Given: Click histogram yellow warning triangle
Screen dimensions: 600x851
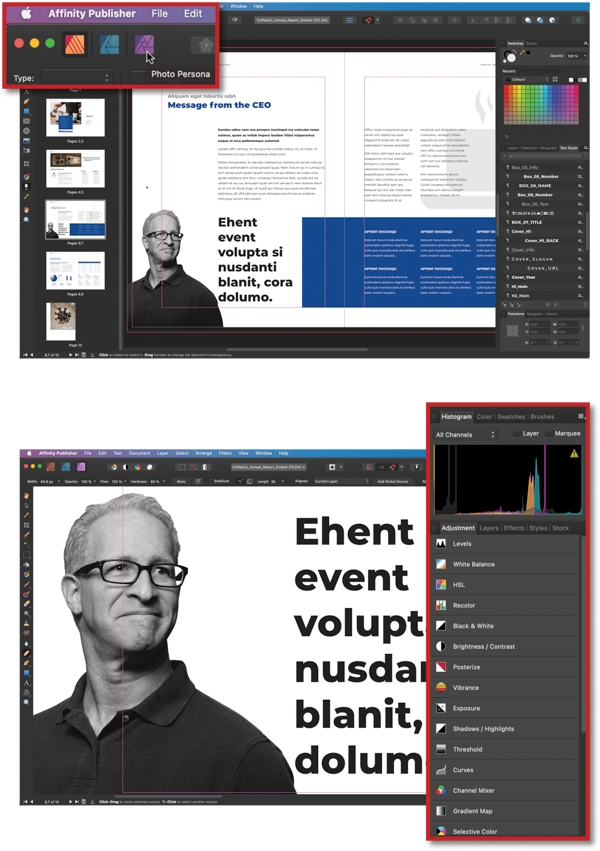Looking at the screenshot, I should [574, 453].
